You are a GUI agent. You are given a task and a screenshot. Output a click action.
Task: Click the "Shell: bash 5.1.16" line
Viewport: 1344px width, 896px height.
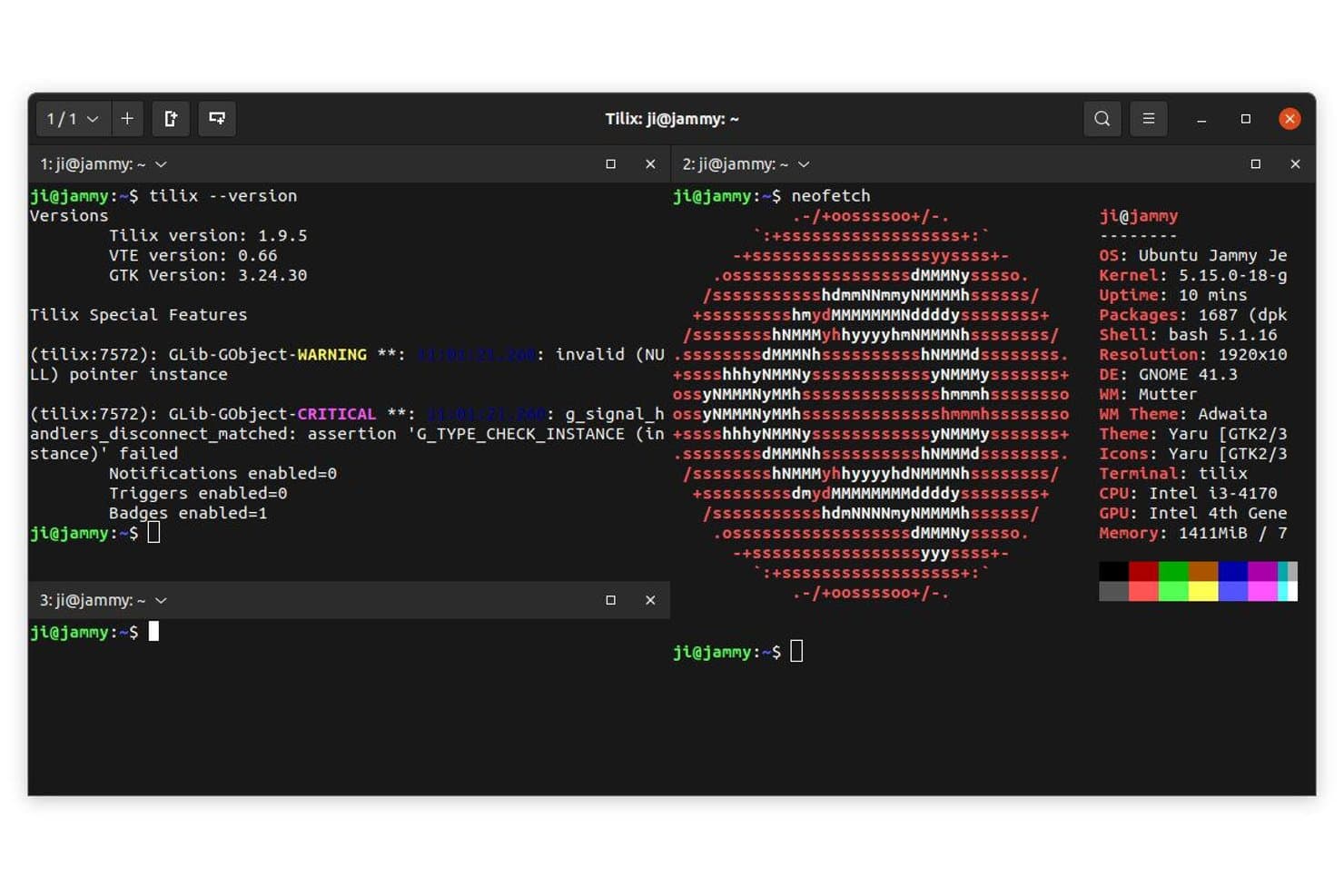pos(1188,335)
